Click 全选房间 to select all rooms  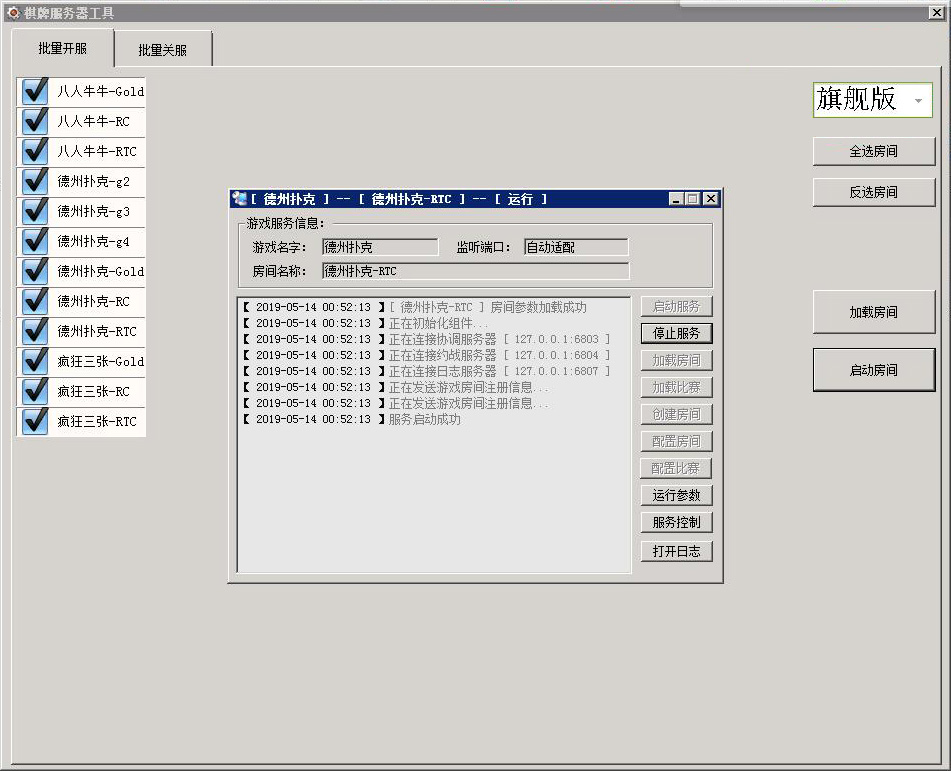click(x=874, y=151)
